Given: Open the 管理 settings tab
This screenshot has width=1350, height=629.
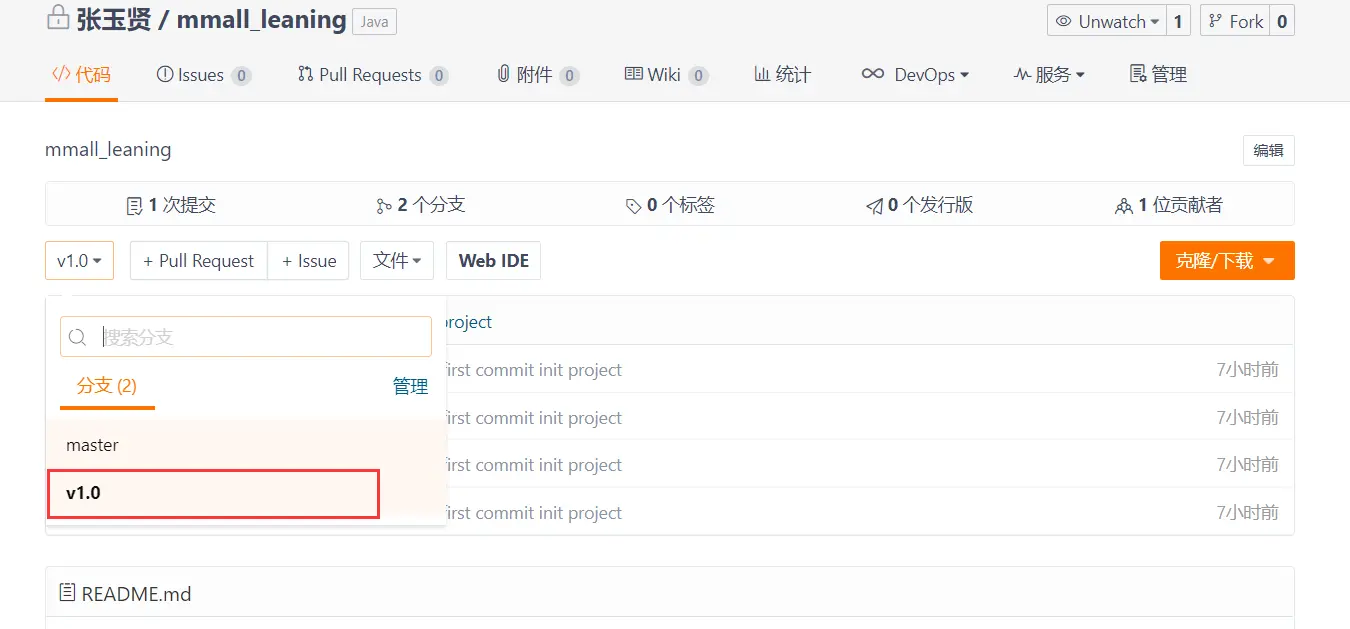Looking at the screenshot, I should [1158, 75].
